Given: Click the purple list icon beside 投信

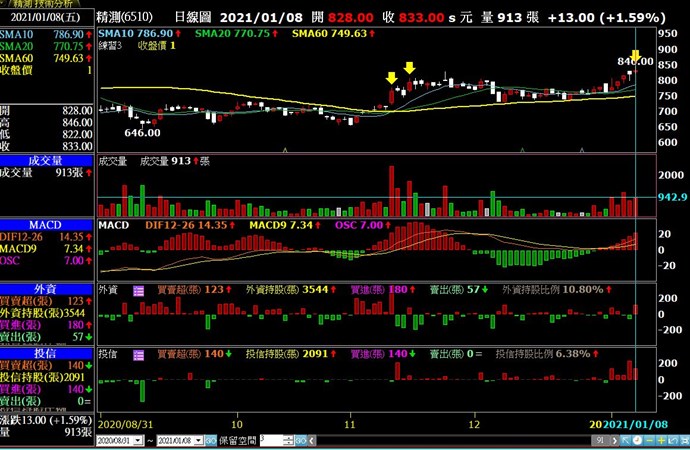Looking at the screenshot, I should pos(138,354).
